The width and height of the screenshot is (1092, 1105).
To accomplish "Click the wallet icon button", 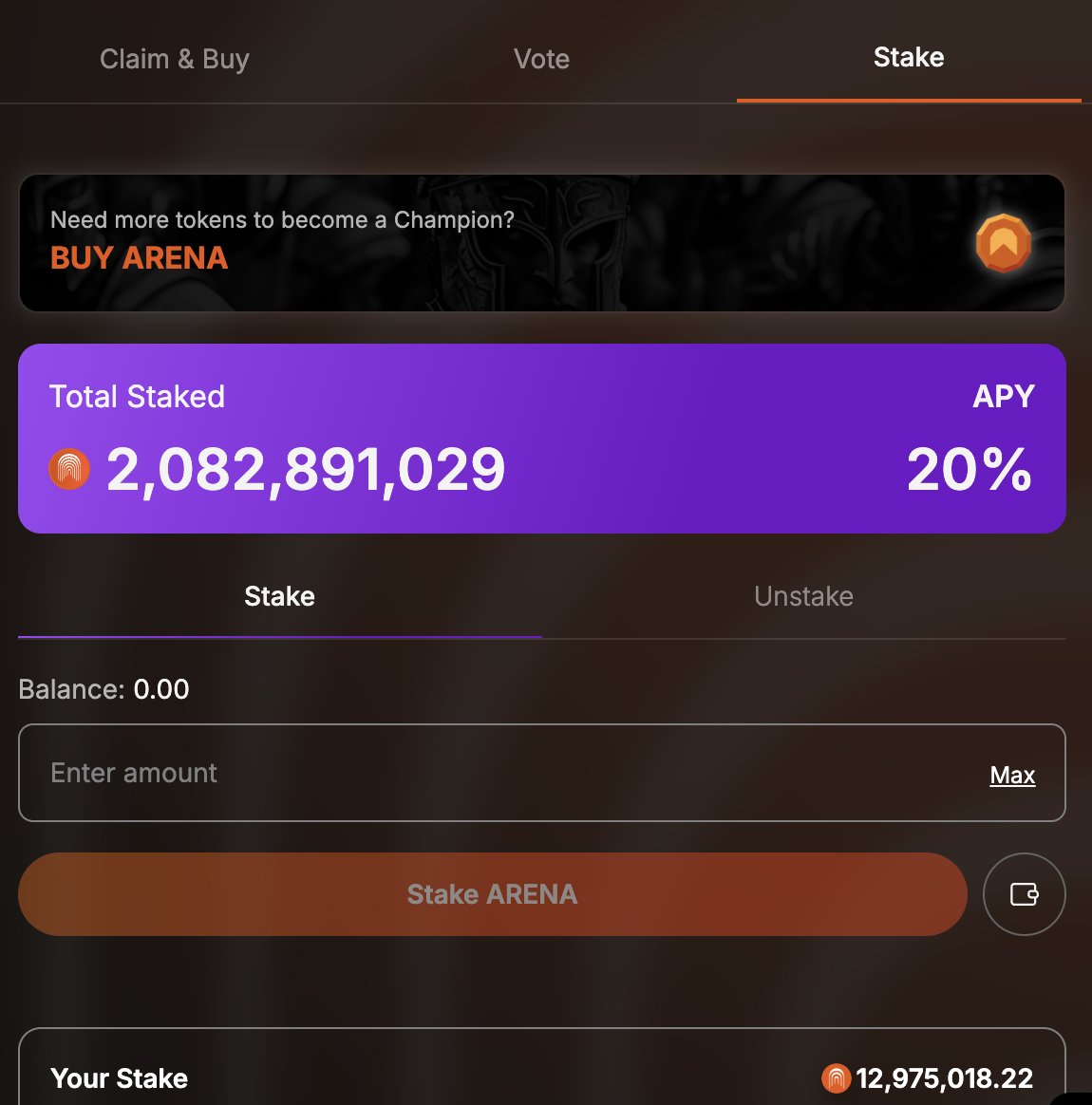I will 1024,894.
